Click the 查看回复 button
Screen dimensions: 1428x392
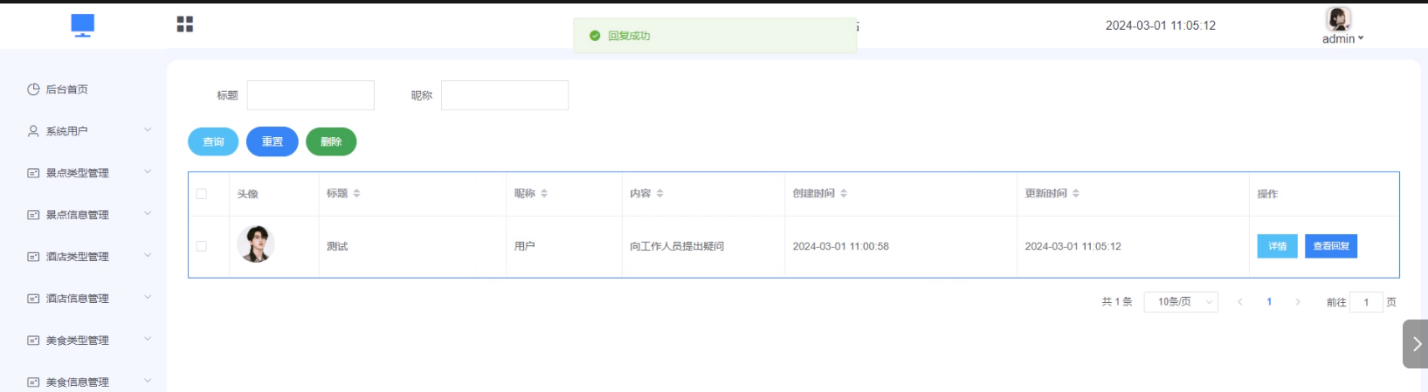coord(1331,246)
